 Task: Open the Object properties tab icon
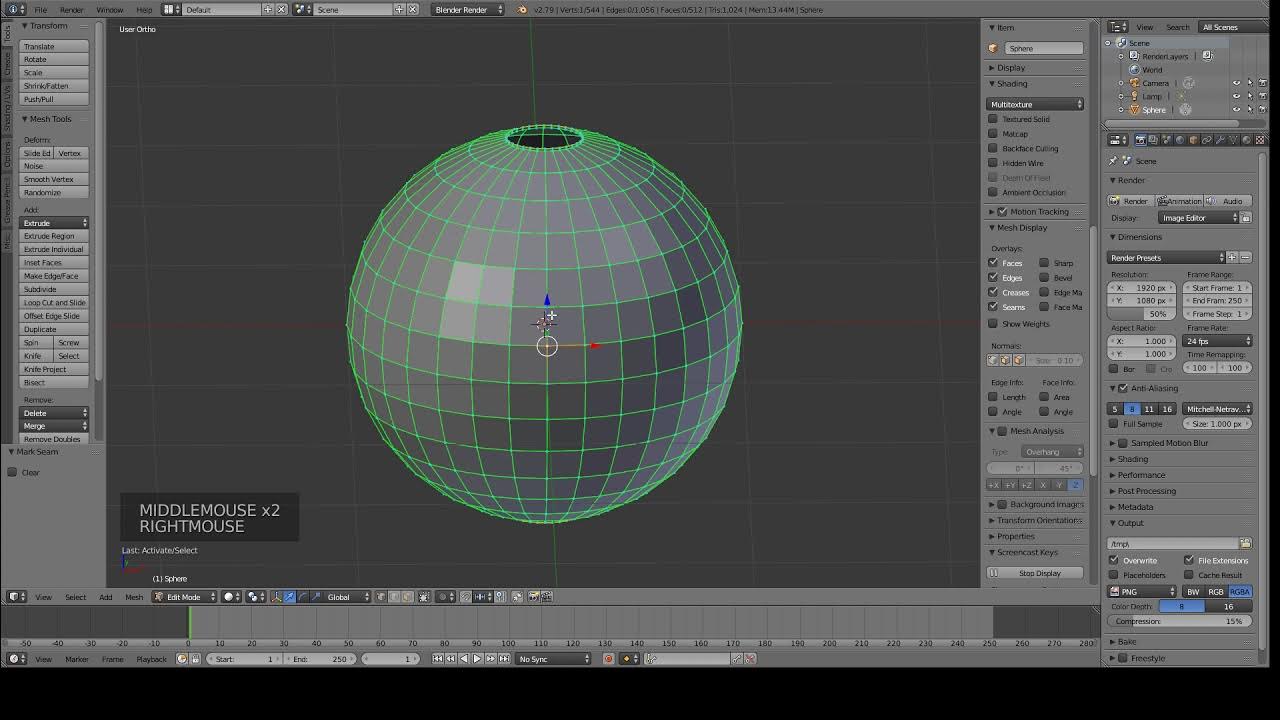(1193, 140)
